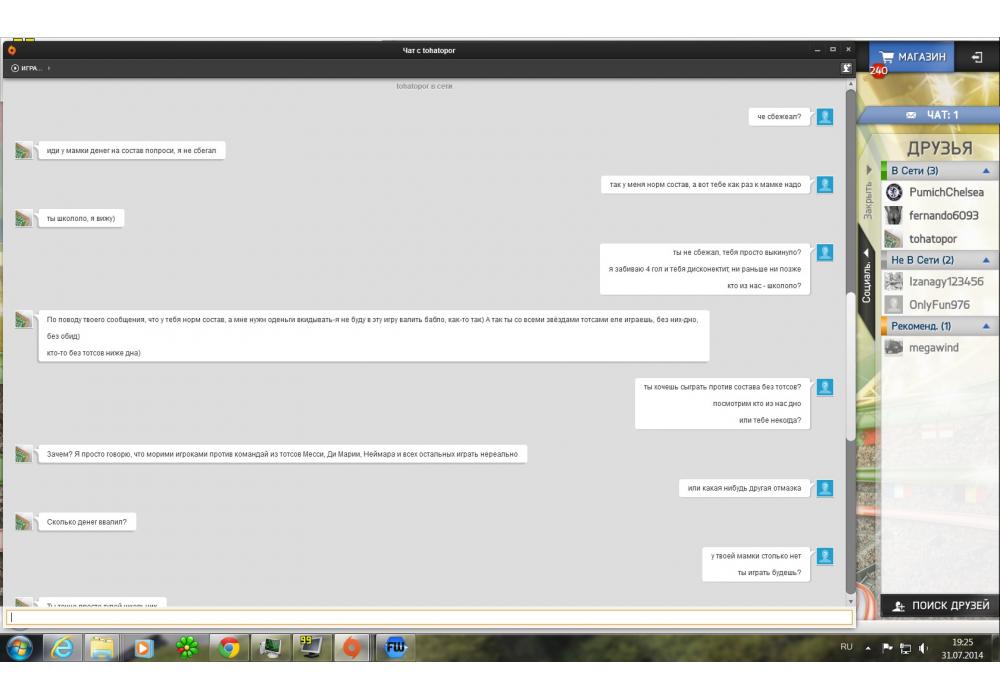
Task: Click Izanagy123456's avatar
Action: 893,281
